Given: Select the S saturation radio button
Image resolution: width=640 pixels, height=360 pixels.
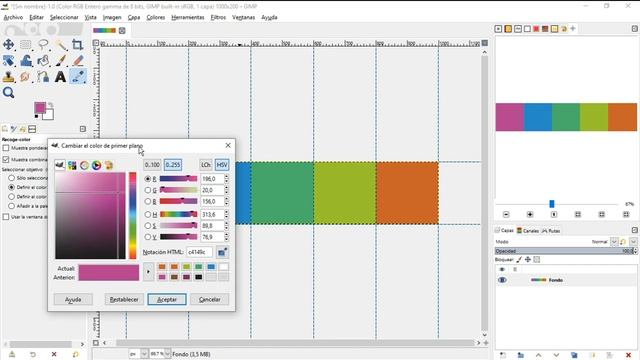Looking at the screenshot, I should [x=148, y=226].
